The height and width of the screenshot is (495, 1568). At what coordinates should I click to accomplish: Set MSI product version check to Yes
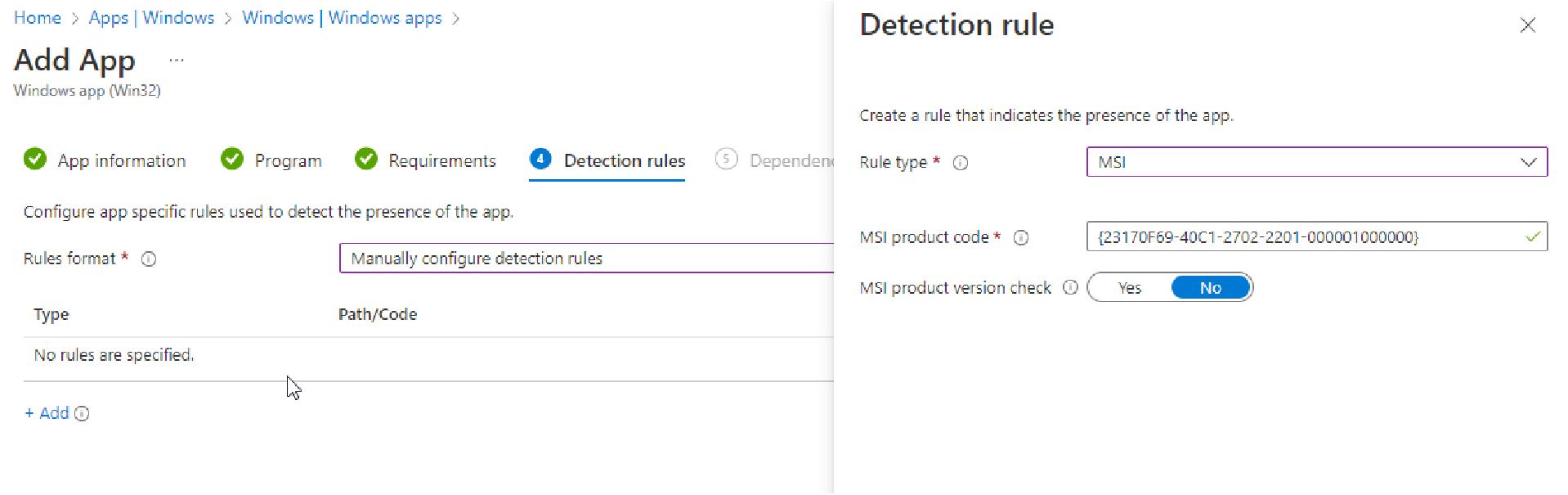1130,288
